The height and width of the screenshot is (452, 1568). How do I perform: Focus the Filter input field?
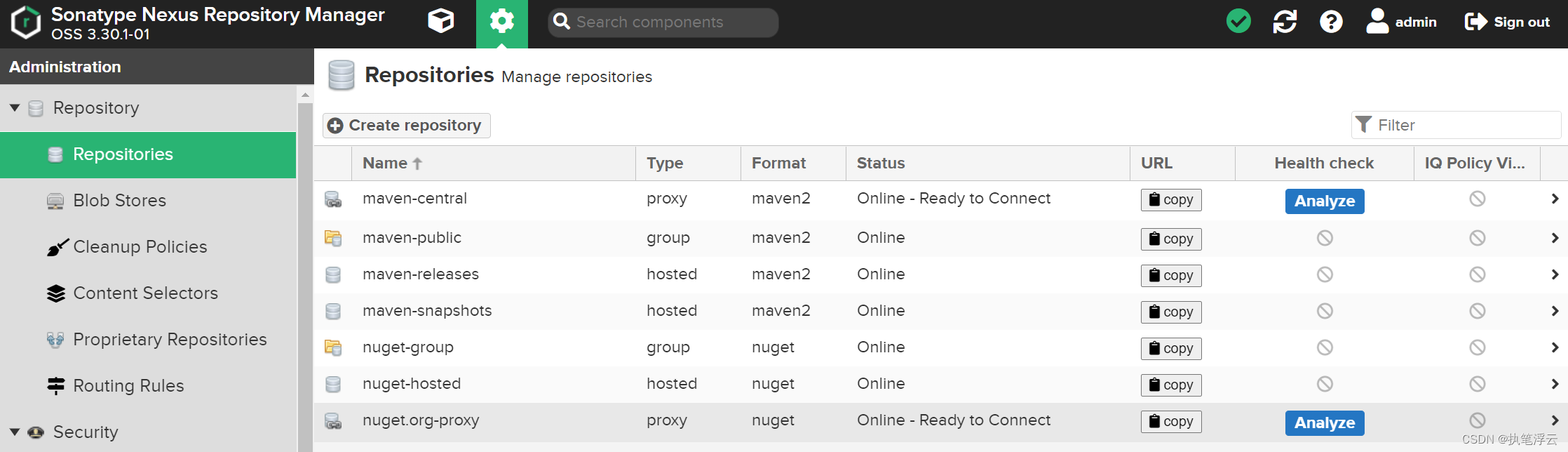pos(1457,125)
